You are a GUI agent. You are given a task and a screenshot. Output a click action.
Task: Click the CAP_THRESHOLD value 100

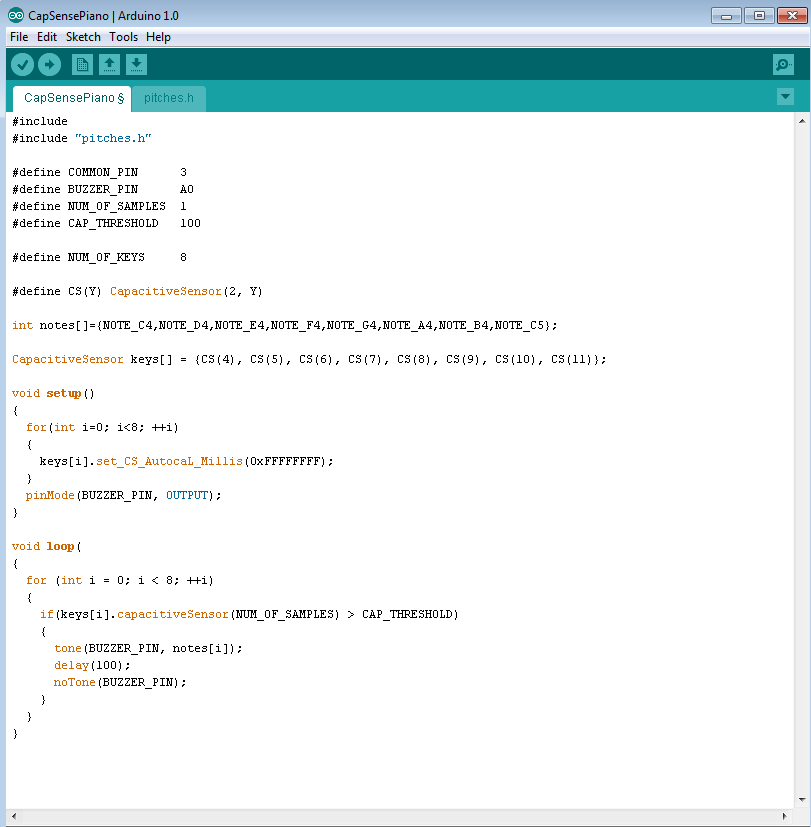[190, 223]
